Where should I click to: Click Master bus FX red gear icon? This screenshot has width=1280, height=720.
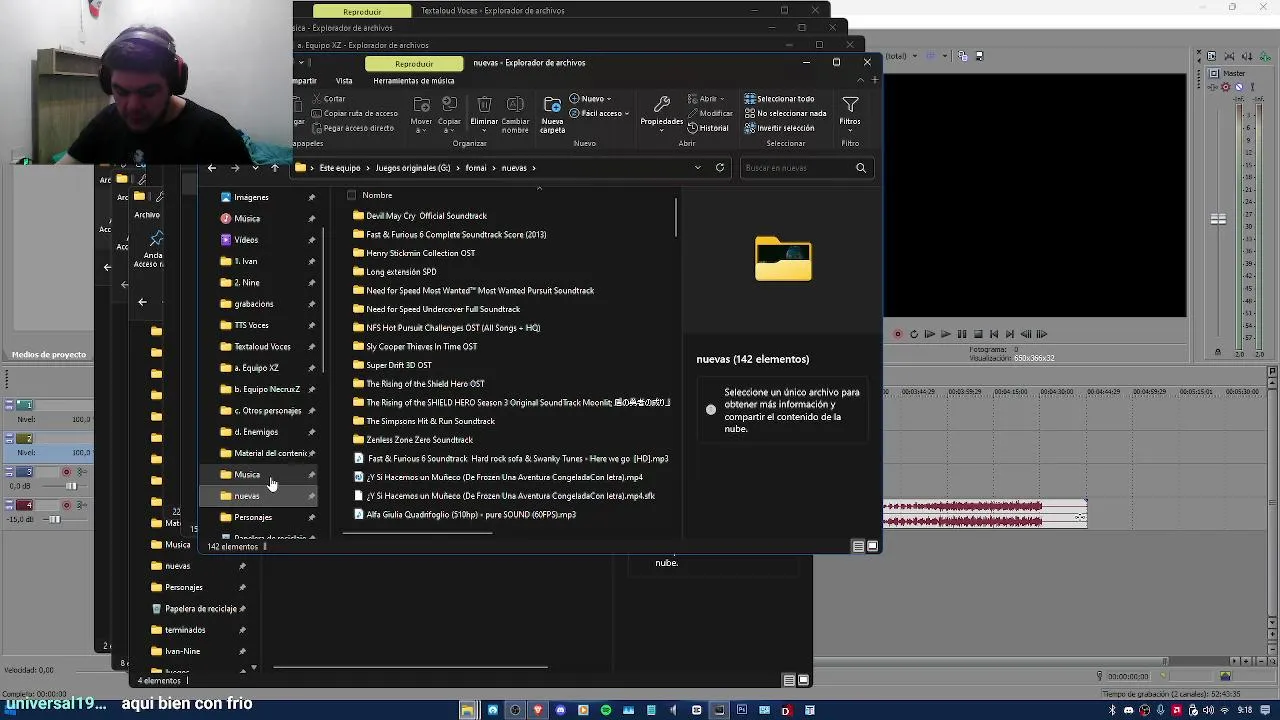[1226, 87]
